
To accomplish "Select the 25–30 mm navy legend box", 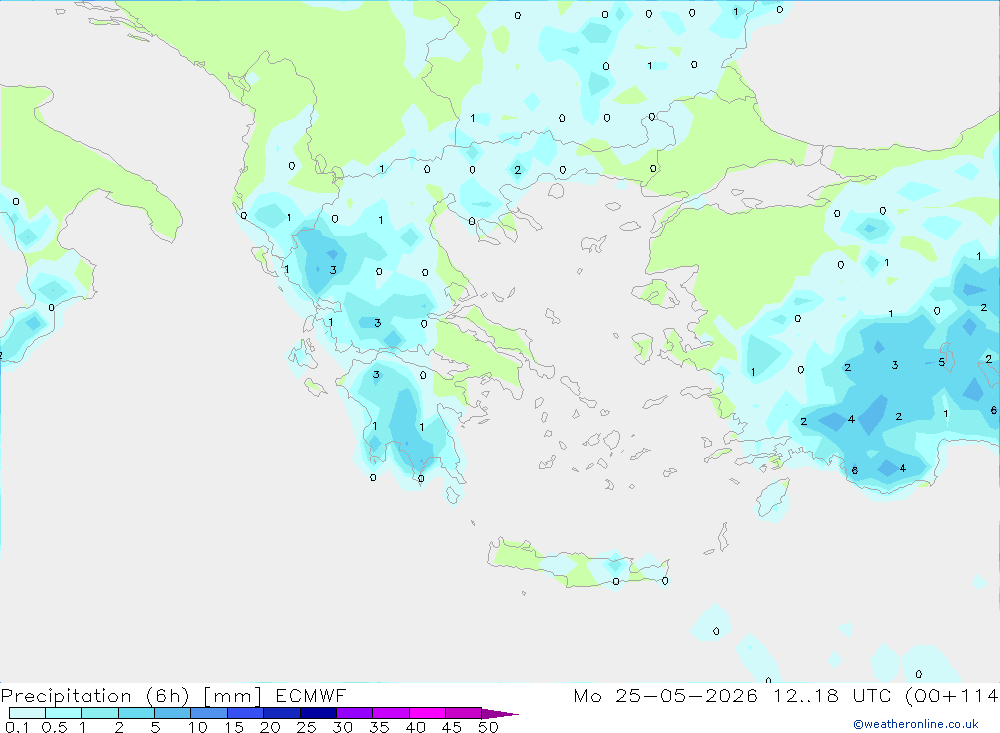I will (318, 713).
